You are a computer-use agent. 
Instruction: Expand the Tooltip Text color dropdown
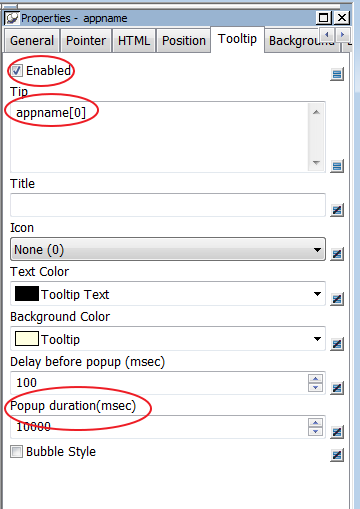[168, 294]
